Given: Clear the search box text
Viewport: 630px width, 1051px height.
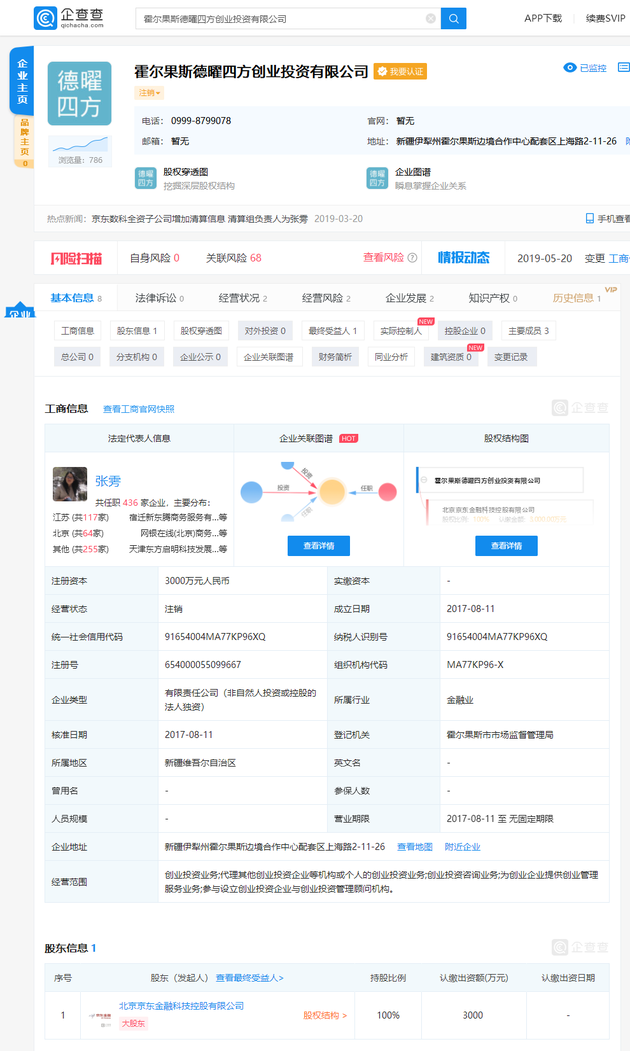Looking at the screenshot, I should pos(431,19).
